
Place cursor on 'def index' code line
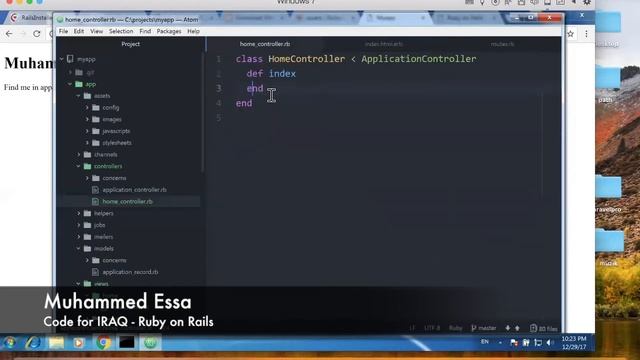tap(271, 74)
